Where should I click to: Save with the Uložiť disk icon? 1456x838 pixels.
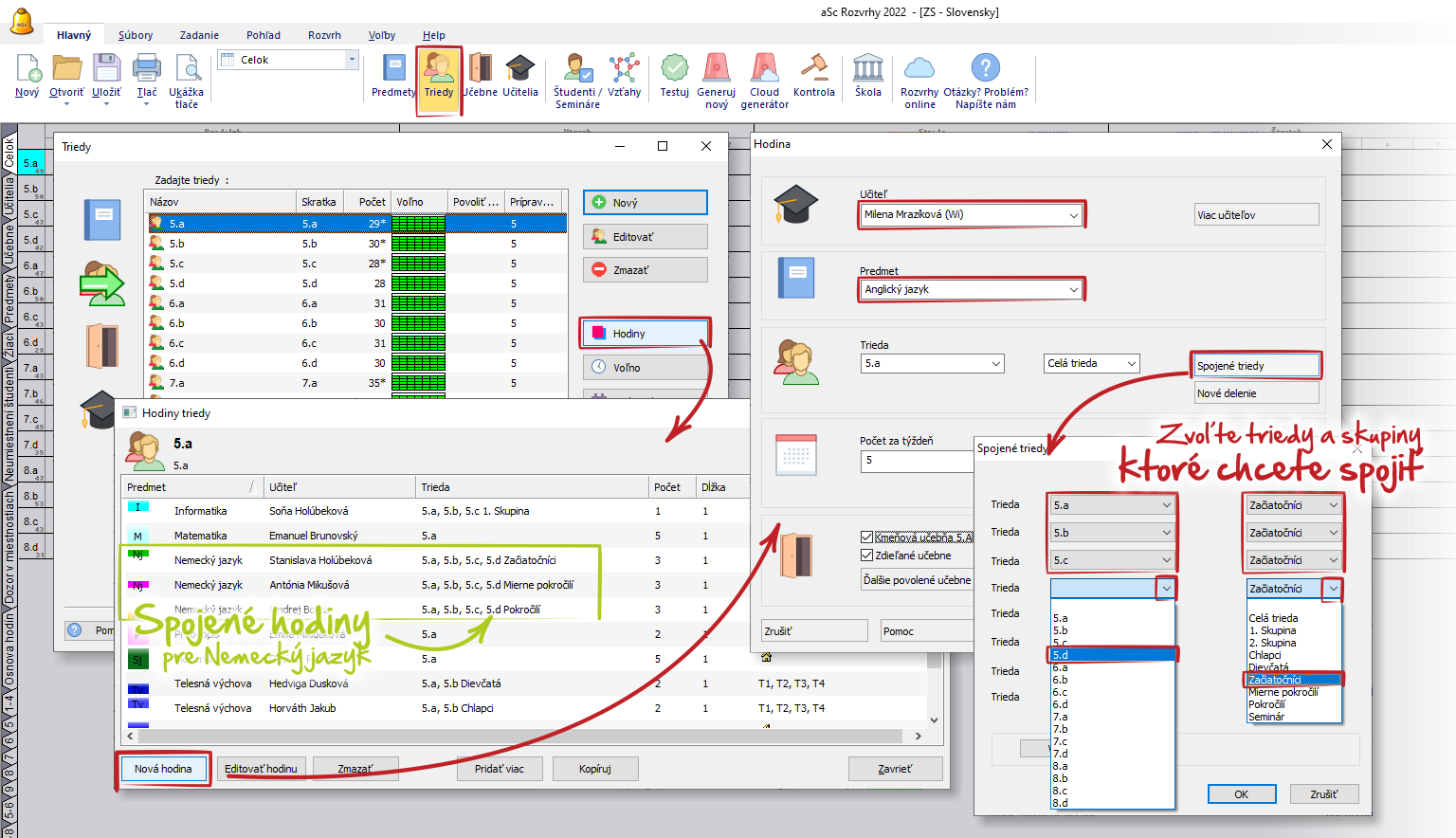106,69
